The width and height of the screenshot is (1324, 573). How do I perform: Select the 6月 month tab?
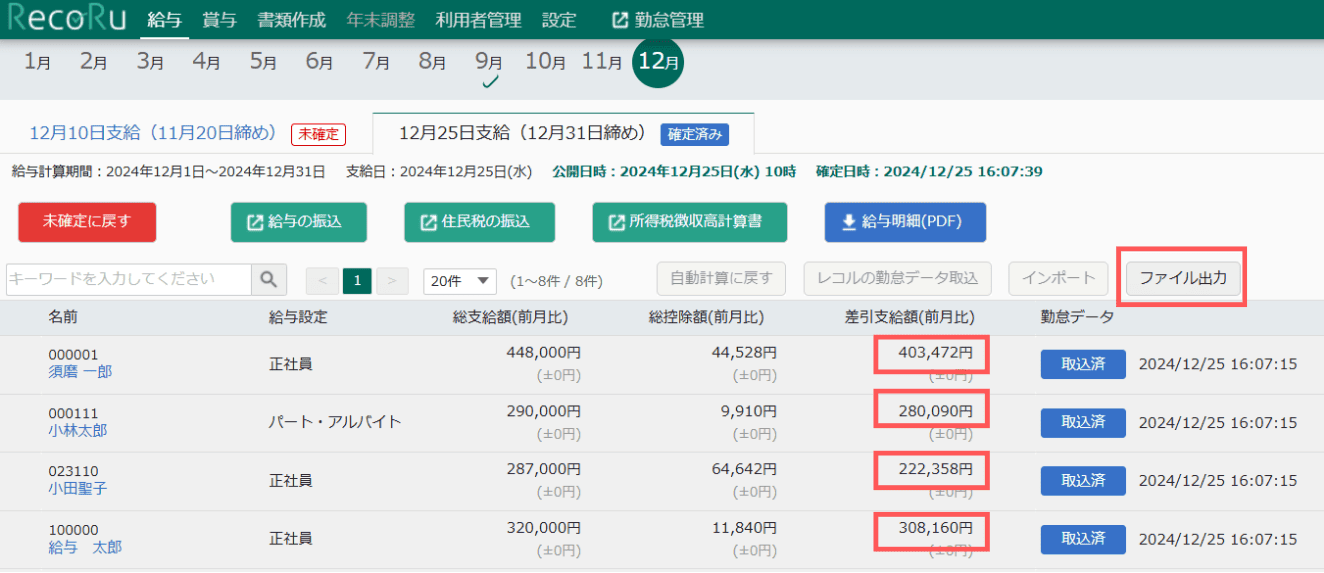tap(319, 61)
